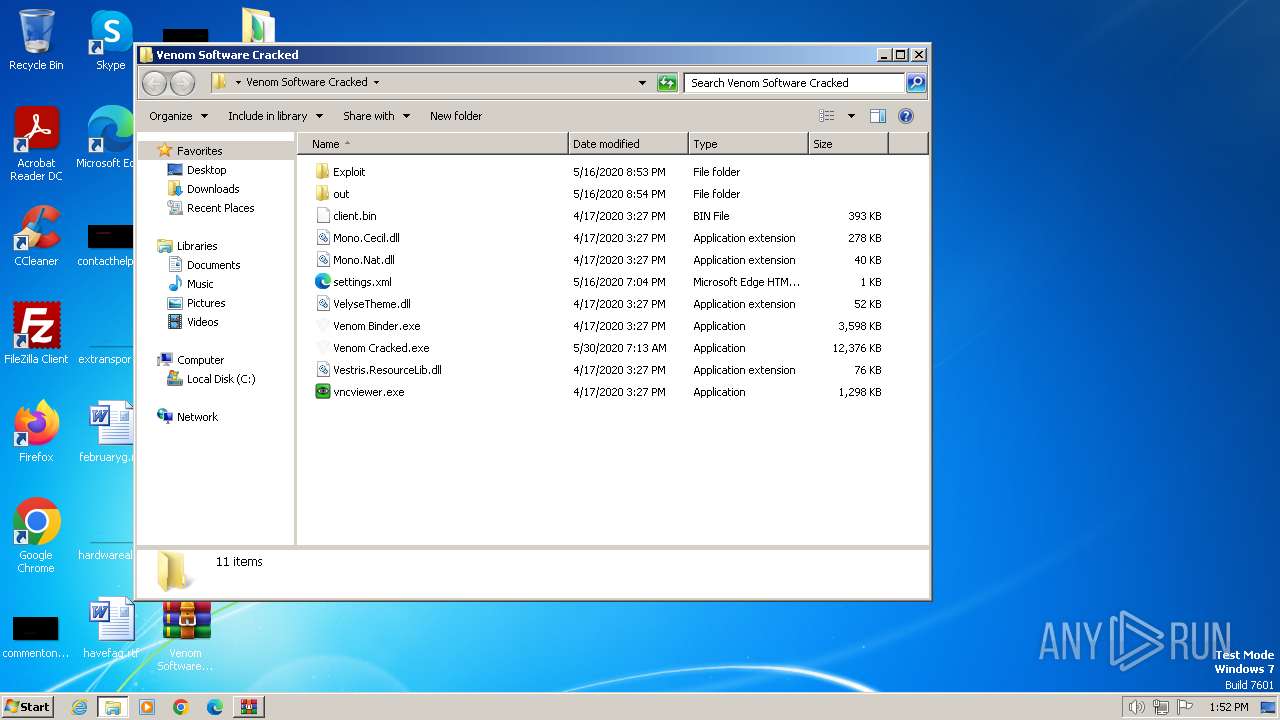Select the Mono.Cecil.dll file

pyautogui.click(x=366, y=238)
